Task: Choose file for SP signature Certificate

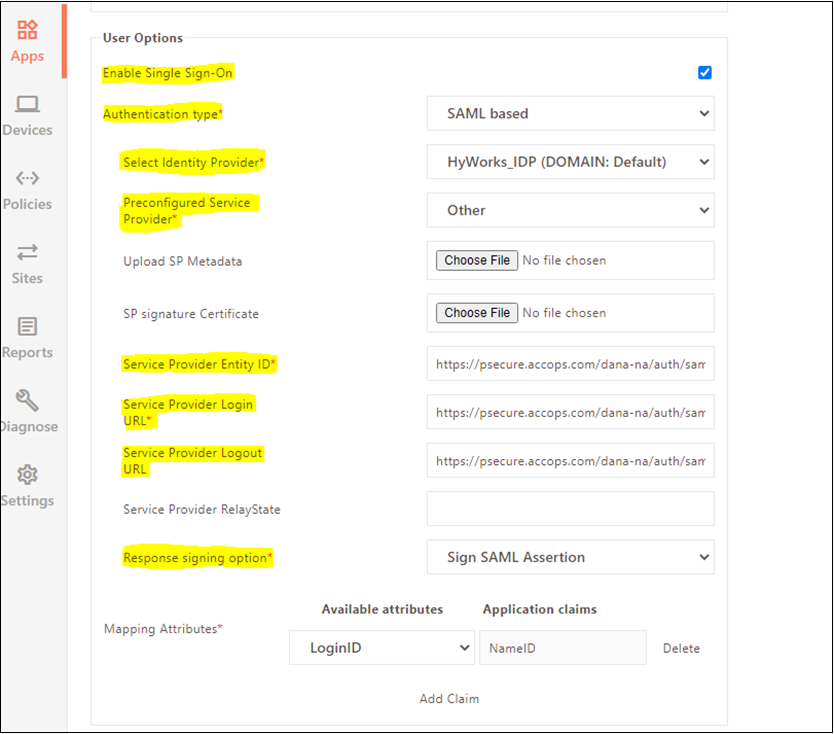Action: click(477, 313)
